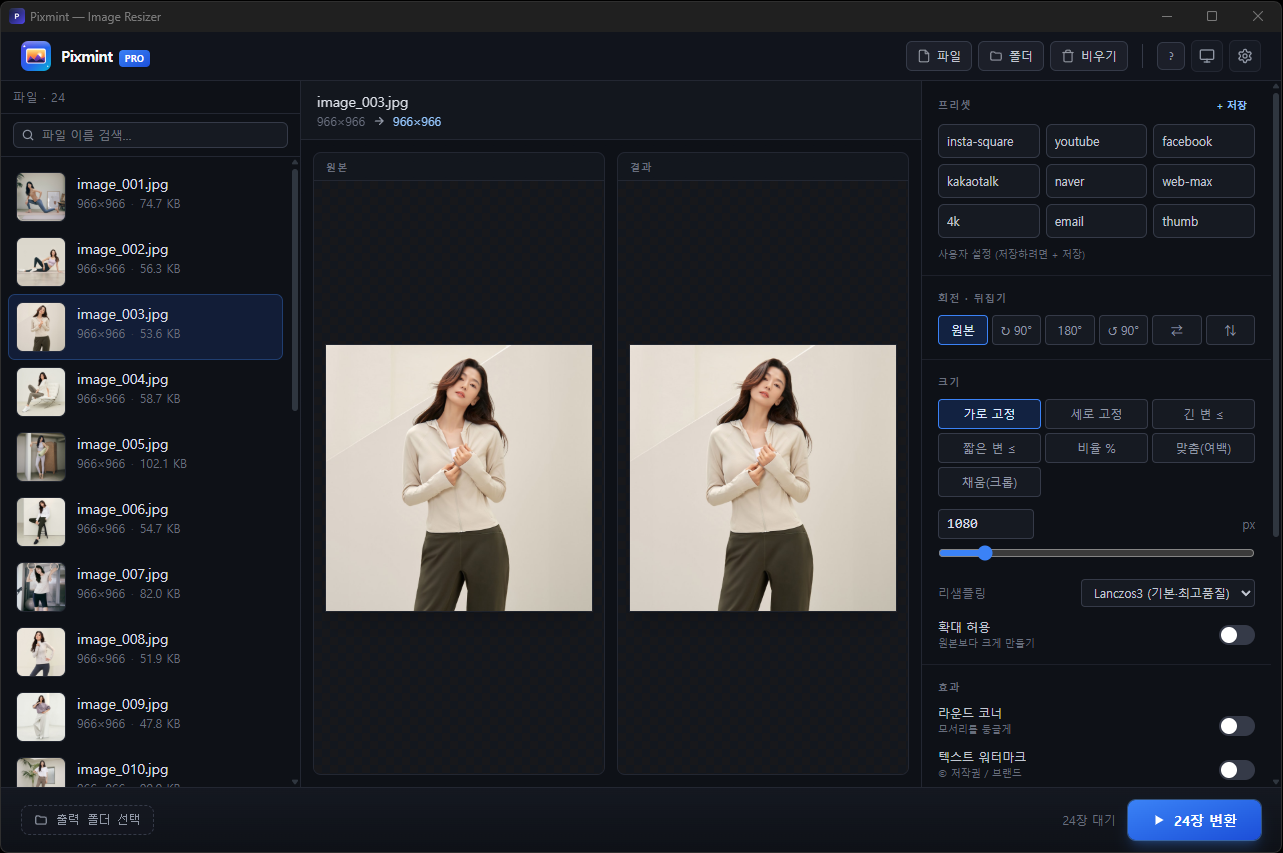Select 원본 rotation option
This screenshot has width=1283, height=853.
pyautogui.click(x=963, y=330)
